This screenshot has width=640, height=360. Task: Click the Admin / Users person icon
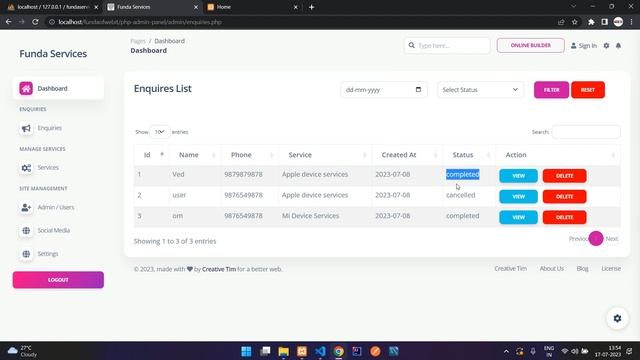(26, 207)
